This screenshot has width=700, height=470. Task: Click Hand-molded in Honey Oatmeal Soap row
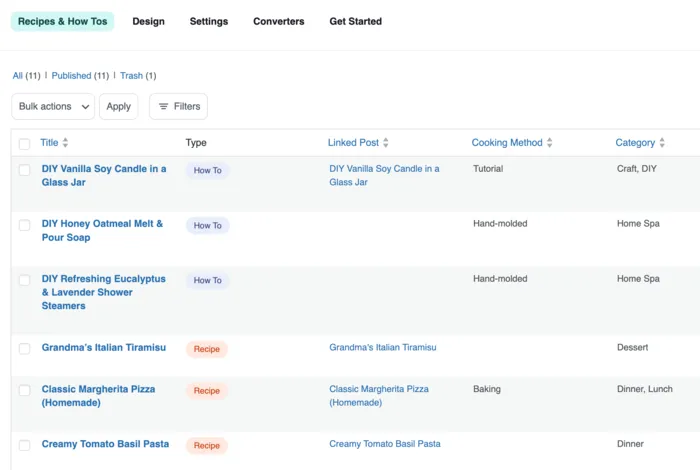(x=500, y=224)
